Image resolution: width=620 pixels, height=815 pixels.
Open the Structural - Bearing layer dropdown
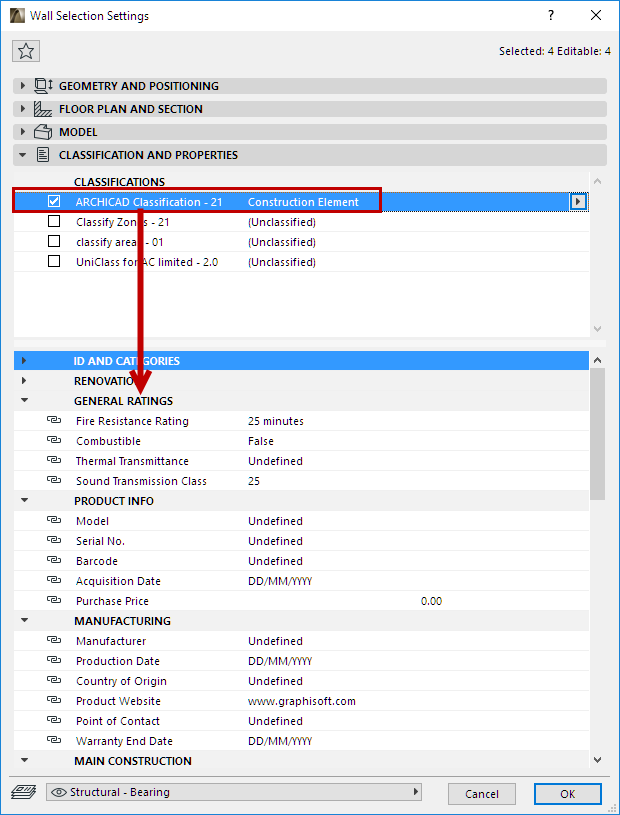coord(233,792)
